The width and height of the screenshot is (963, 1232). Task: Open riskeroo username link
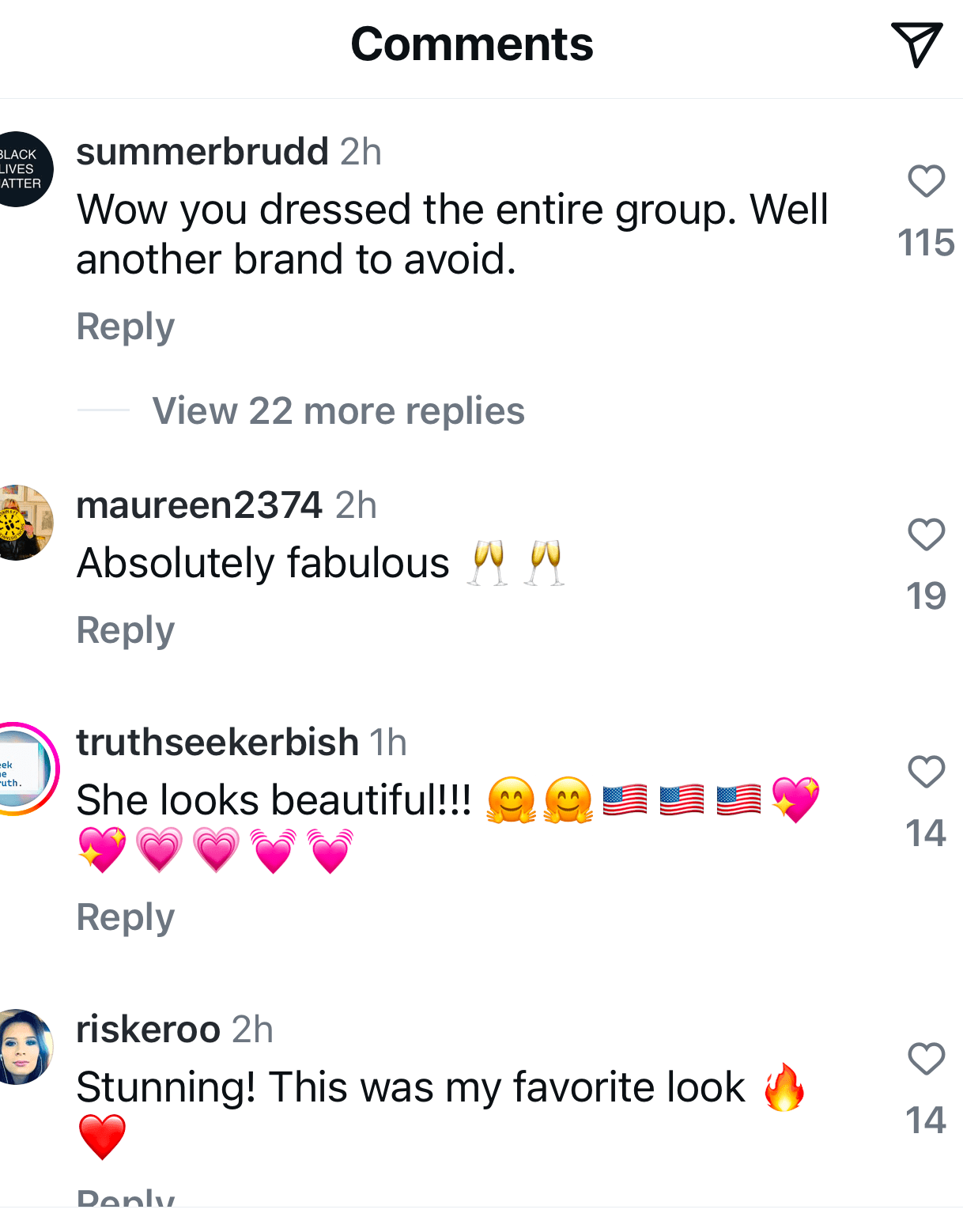click(x=148, y=1029)
